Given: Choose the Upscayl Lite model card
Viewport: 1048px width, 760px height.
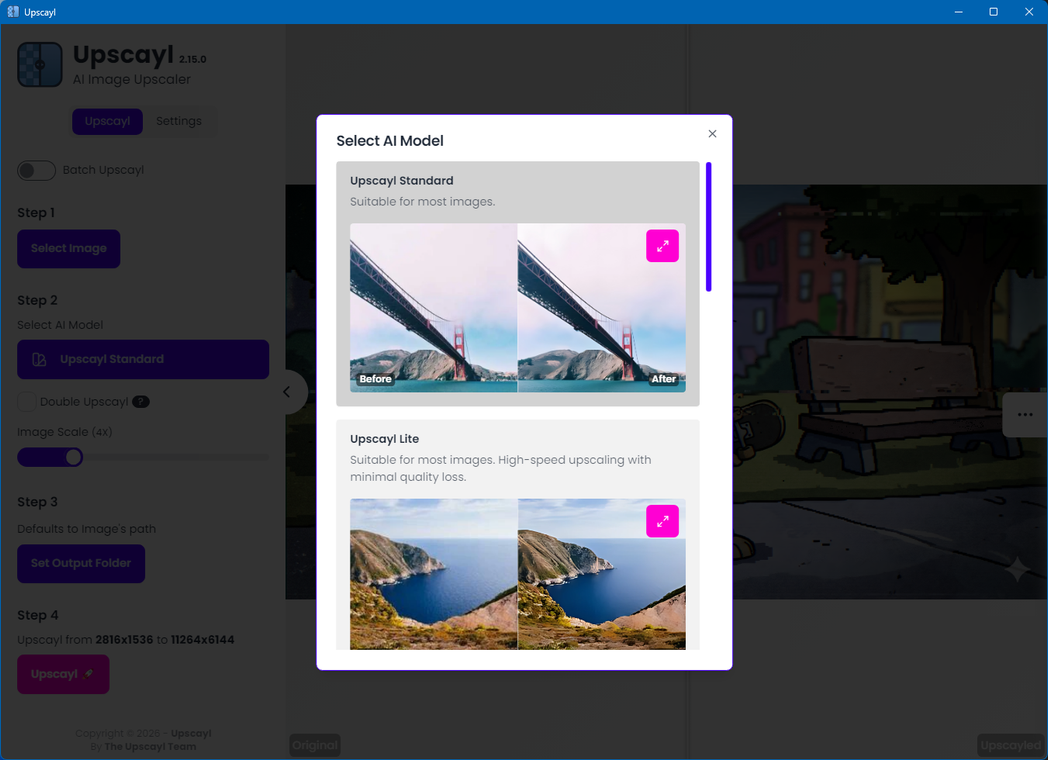Looking at the screenshot, I should tap(518, 535).
